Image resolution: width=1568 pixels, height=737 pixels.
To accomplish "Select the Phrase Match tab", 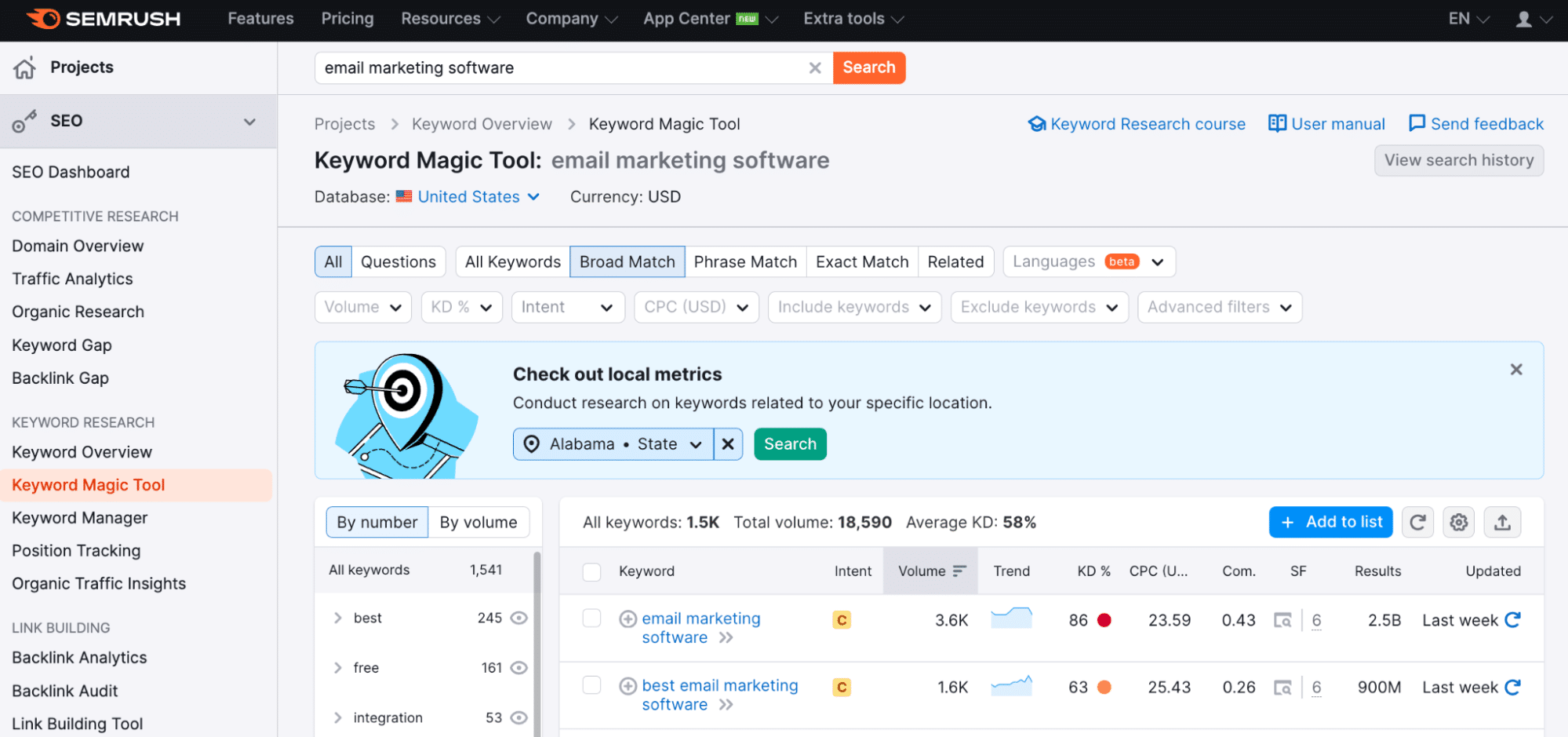I will (x=745, y=262).
